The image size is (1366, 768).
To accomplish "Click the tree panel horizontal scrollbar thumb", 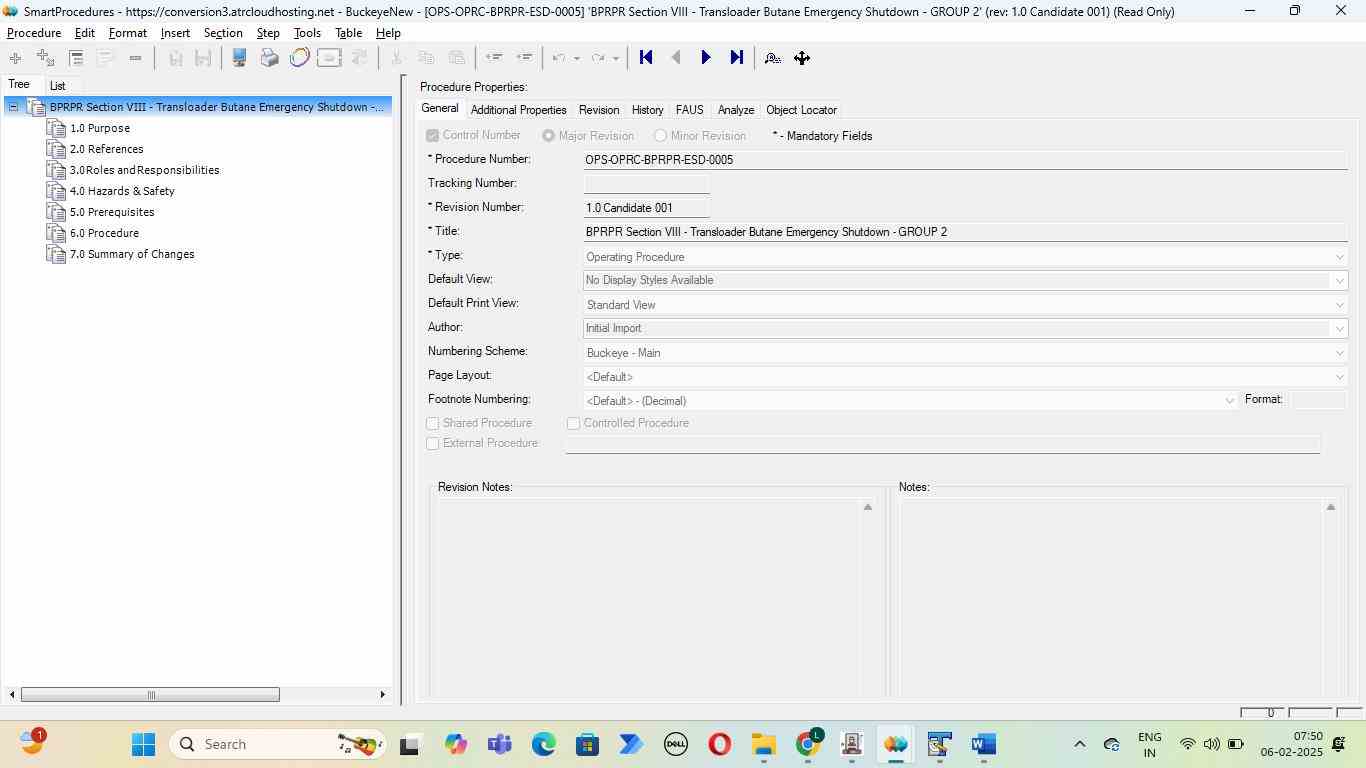I will 150,695.
